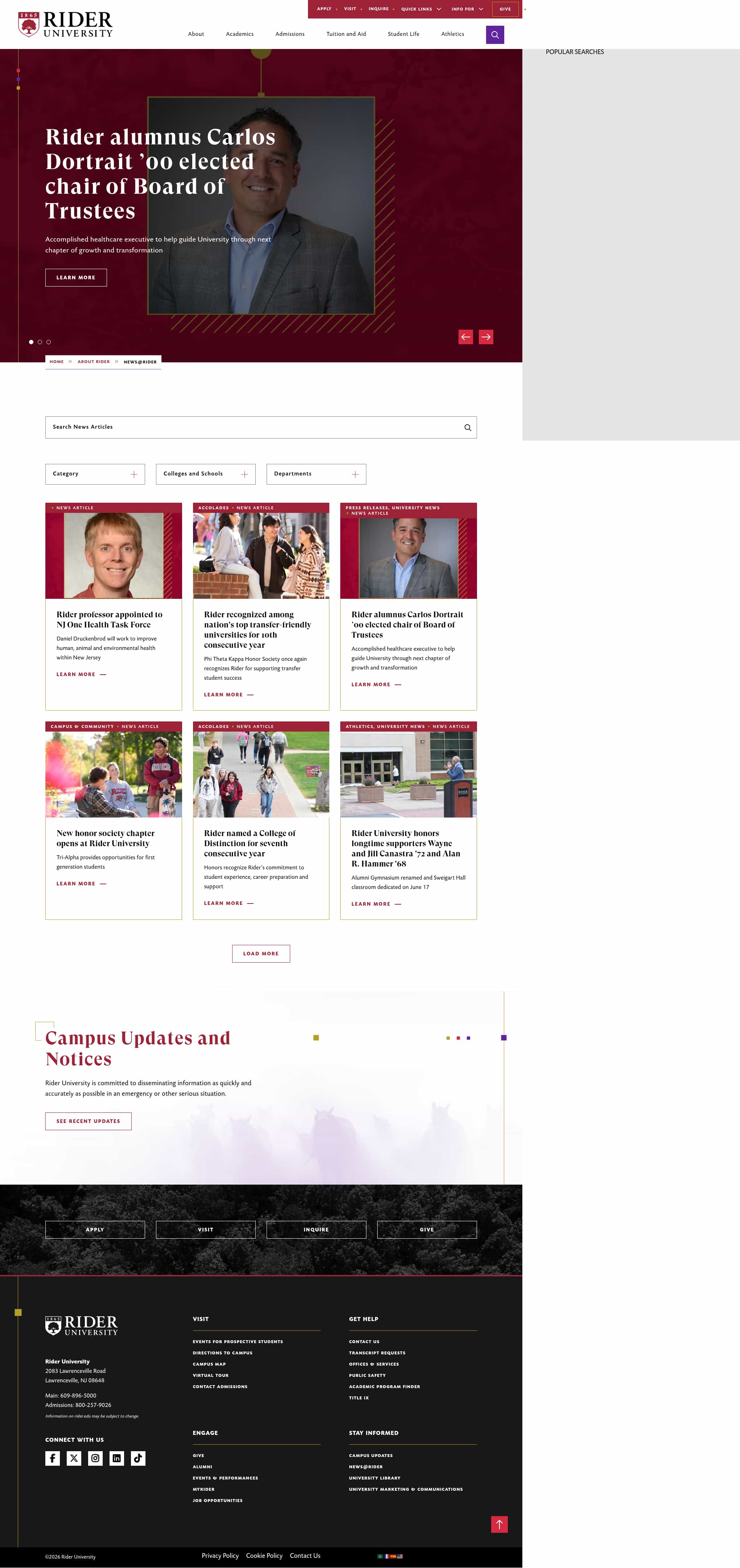The image size is (740, 1568).
Task: Open the Cookie Policy link
Action: point(264,1555)
